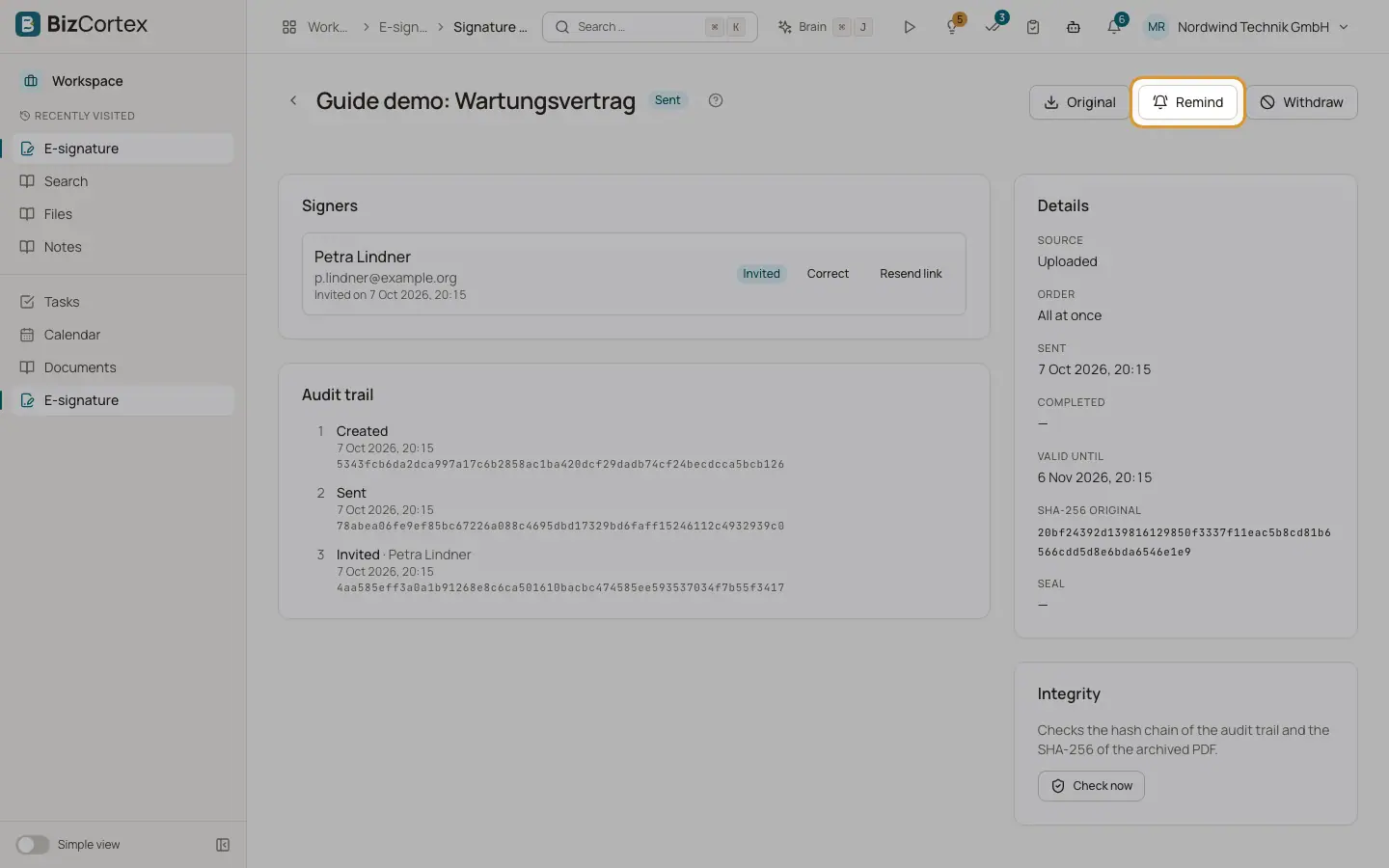Viewport: 1389px width, 868px height.
Task: Open E-signature below Documents in sidebar
Action: point(123,400)
